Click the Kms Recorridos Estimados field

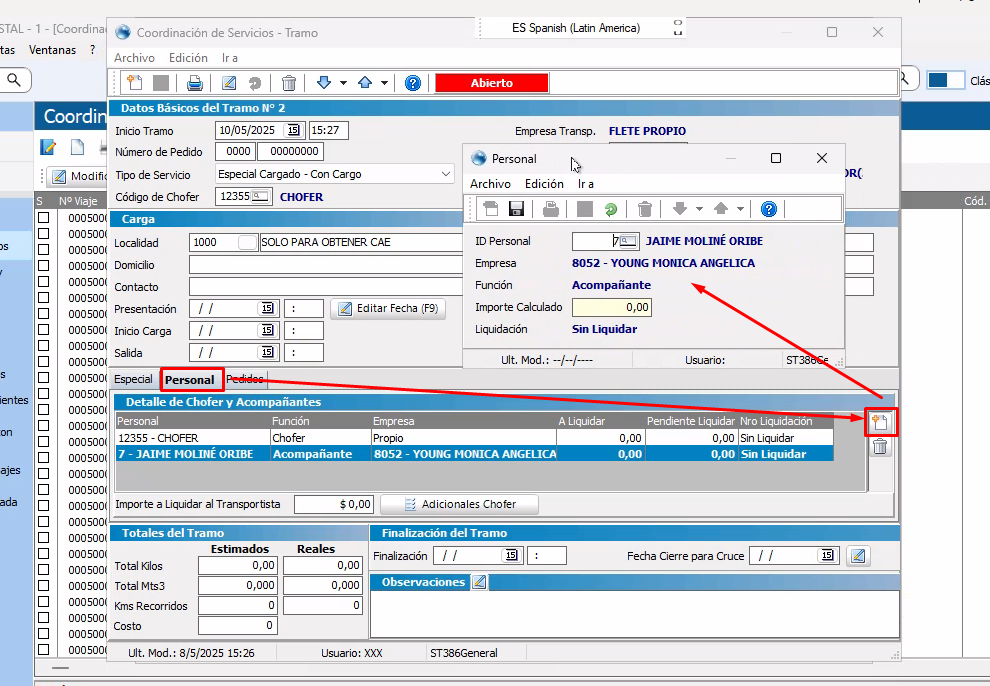tap(238, 605)
